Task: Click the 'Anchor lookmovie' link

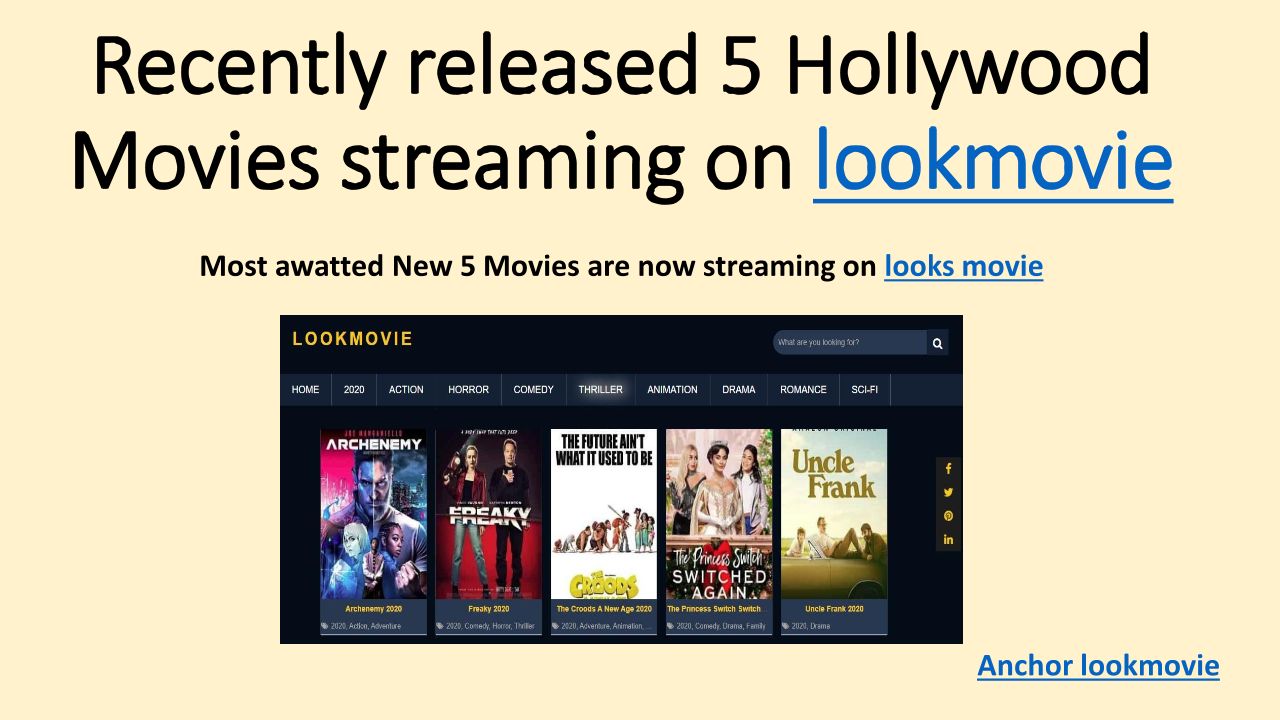Action: [1098, 666]
